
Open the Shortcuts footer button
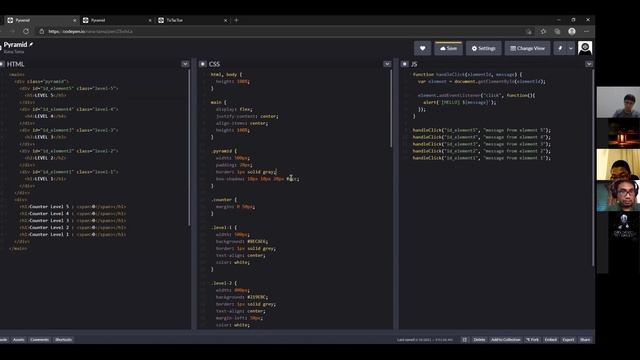63,340
